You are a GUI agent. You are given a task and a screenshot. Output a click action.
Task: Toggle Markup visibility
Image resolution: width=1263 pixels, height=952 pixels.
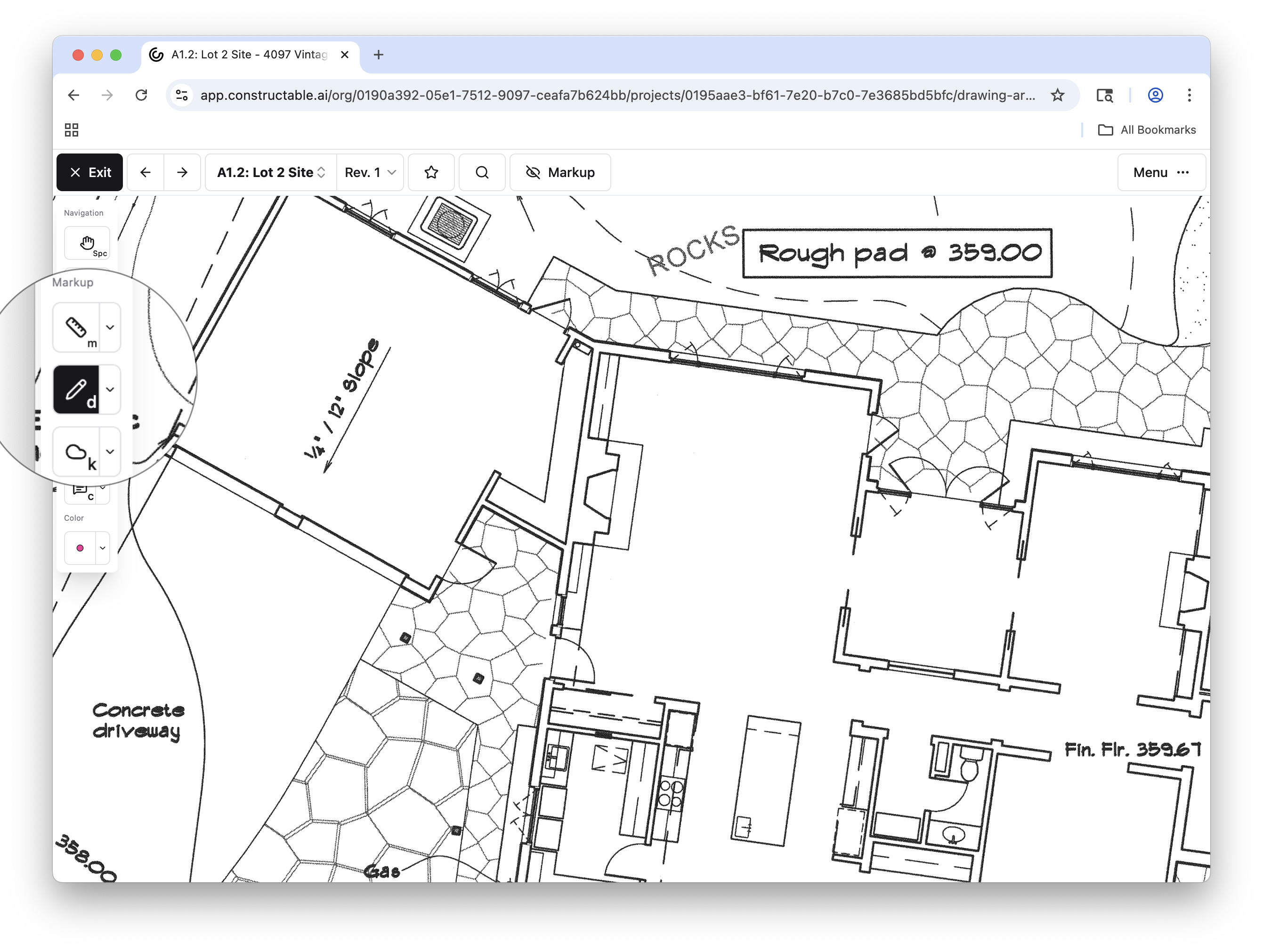point(560,172)
